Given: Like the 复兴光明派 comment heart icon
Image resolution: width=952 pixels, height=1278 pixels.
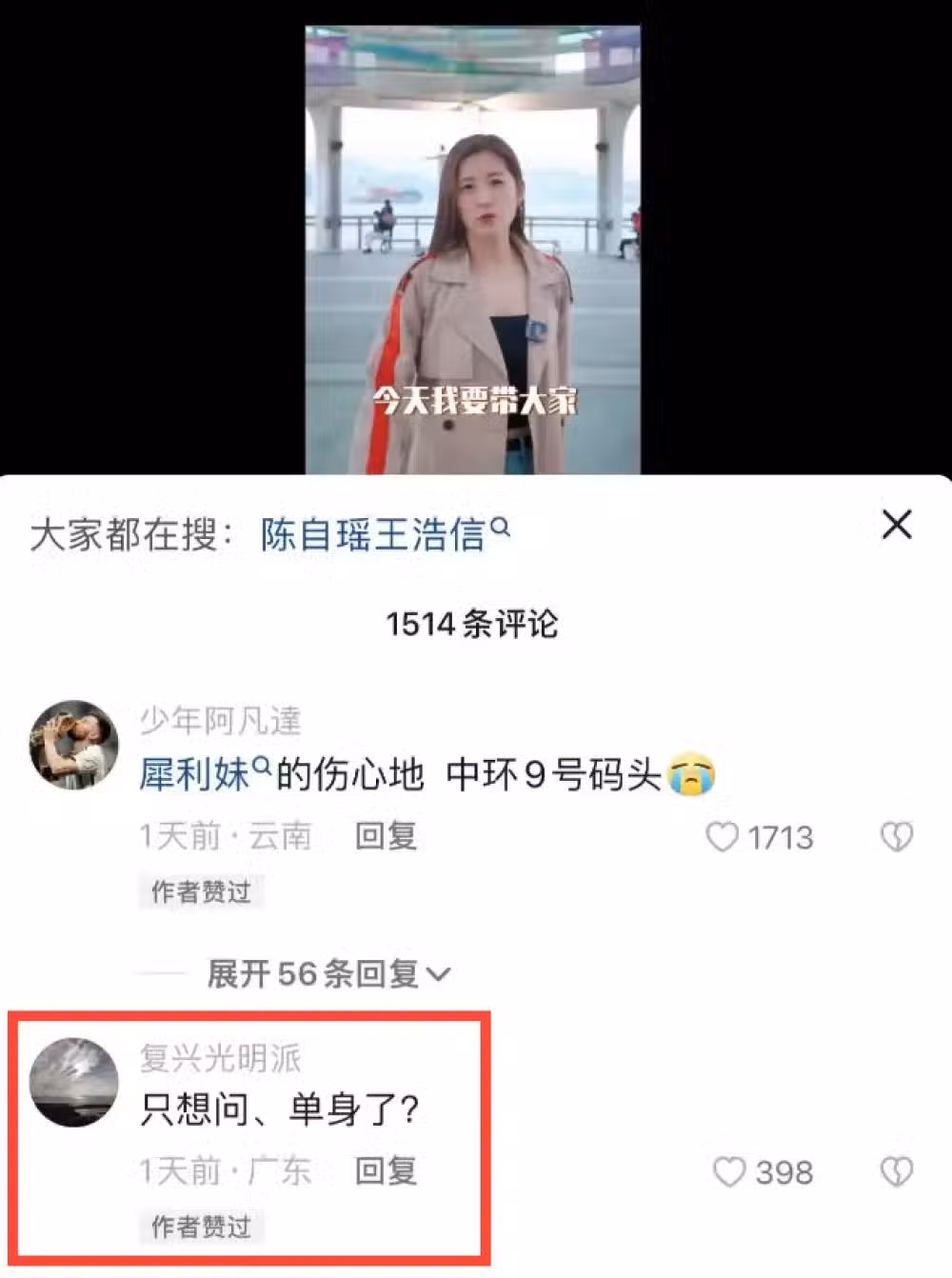Looking at the screenshot, I should pyautogui.click(x=729, y=1172).
